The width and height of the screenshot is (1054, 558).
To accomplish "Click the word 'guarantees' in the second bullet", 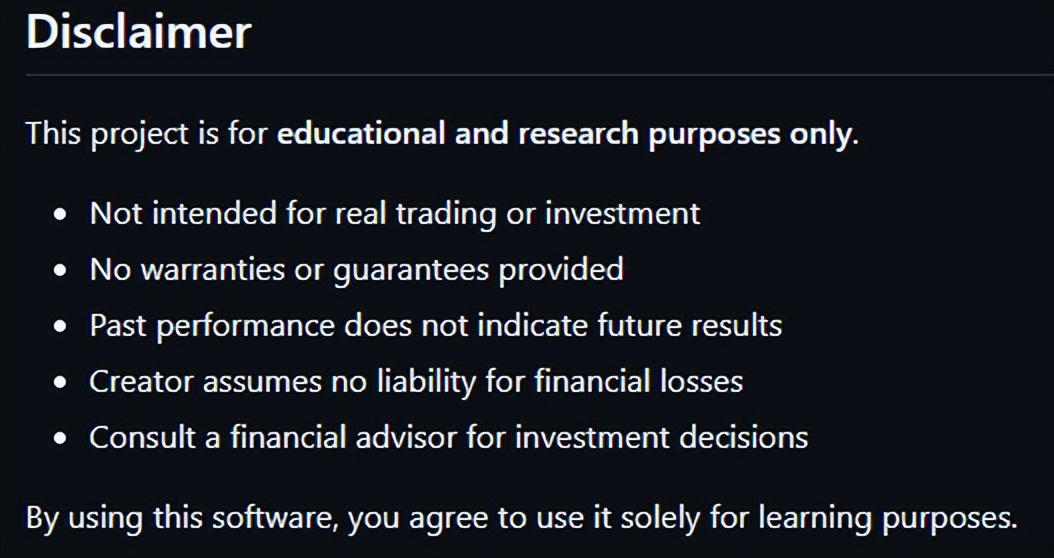I will tap(411, 271).
